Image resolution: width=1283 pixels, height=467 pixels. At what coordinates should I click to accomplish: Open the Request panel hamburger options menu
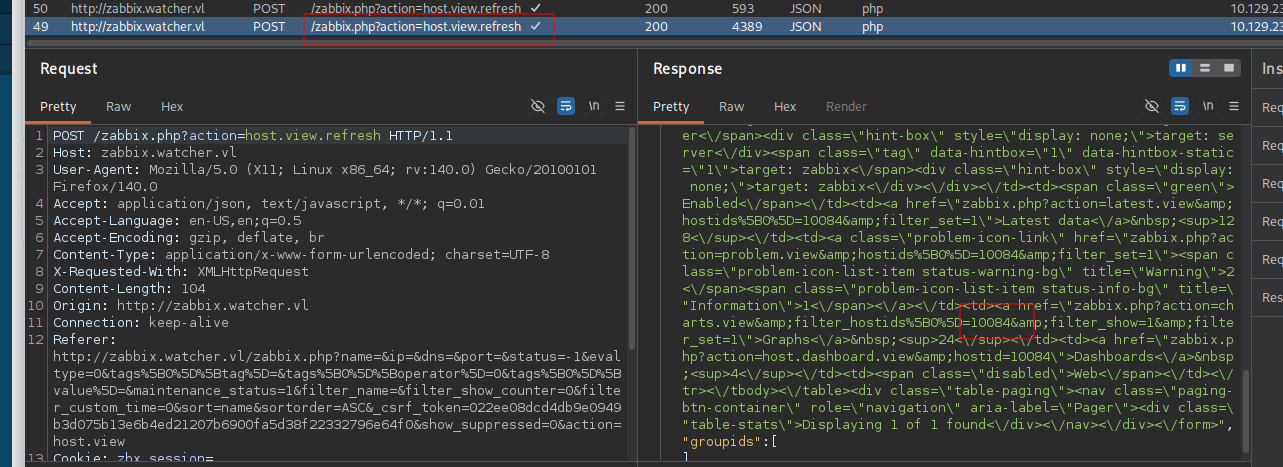[620, 106]
